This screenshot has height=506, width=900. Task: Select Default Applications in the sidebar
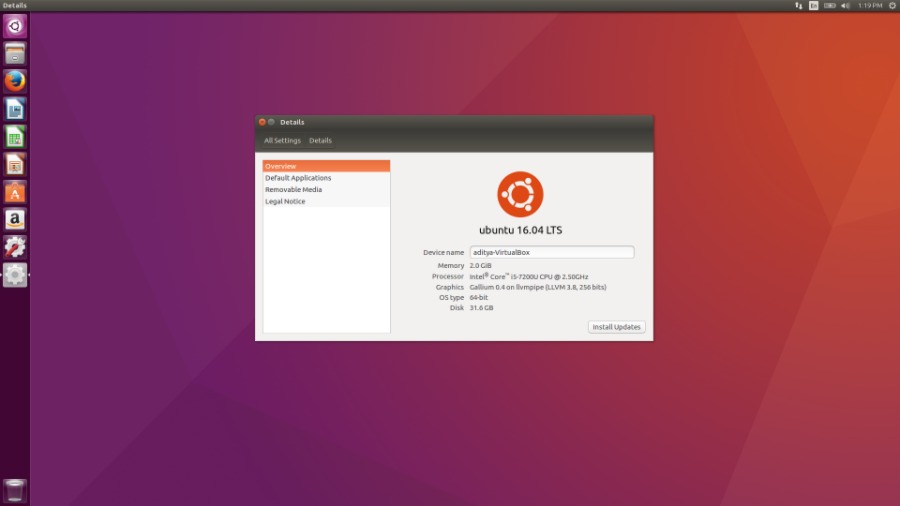[x=298, y=178]
